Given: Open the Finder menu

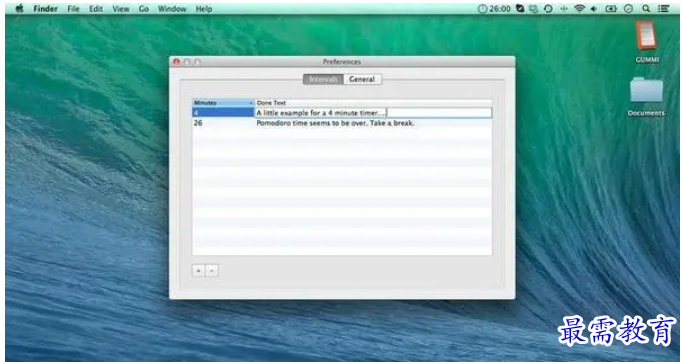Looking at the screenshot, I should tap(45, 8).
